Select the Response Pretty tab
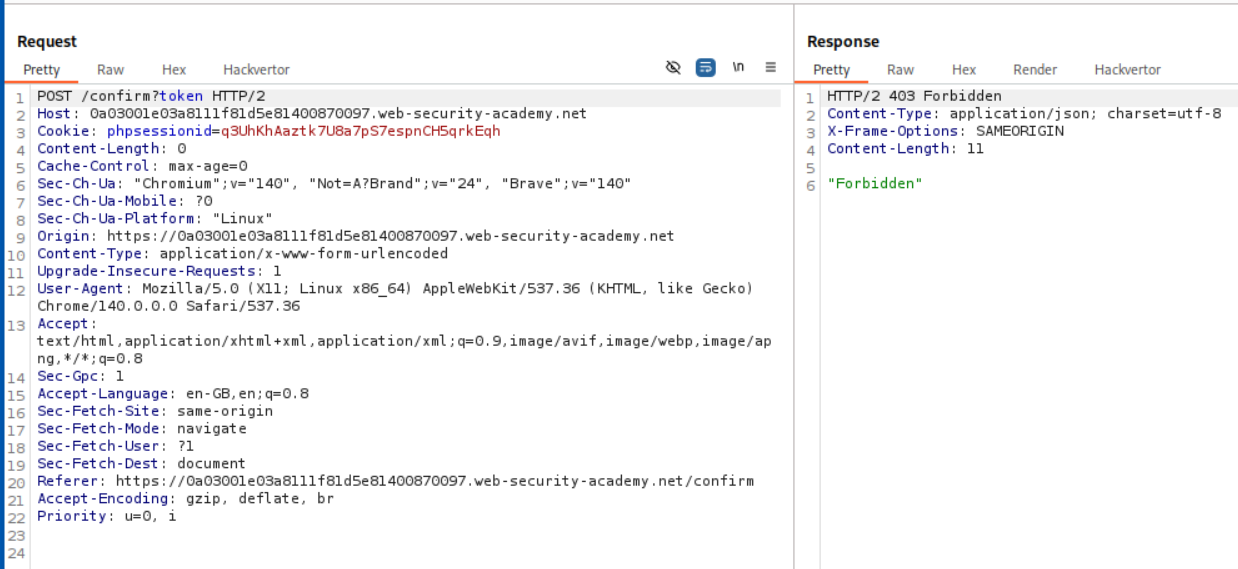Viewport: 1238px width, 569px height. pyautogui.click(x=831, y=70)
